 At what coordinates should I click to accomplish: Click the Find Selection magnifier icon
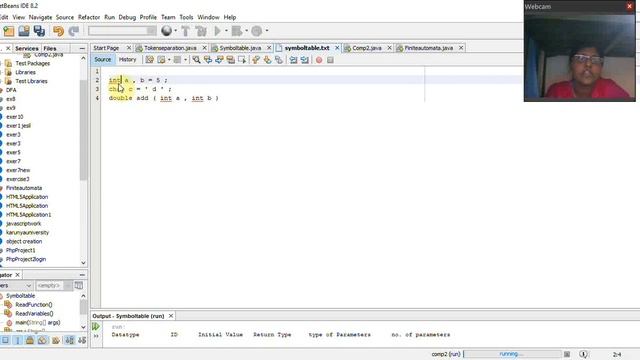[196, 60]
